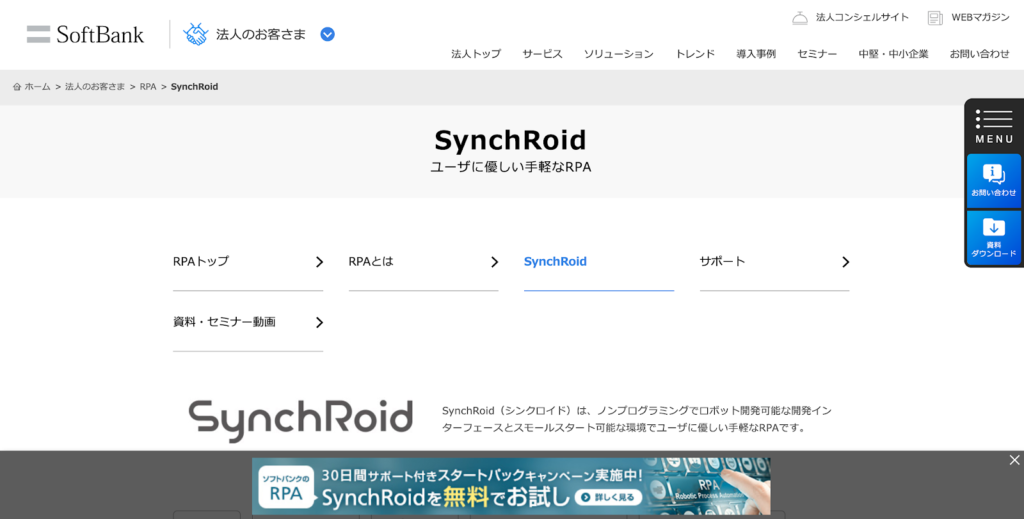The width and height of the screenshot is (1024, 519).
Task: Click the concierge bell icon
Action: (799, 18)
